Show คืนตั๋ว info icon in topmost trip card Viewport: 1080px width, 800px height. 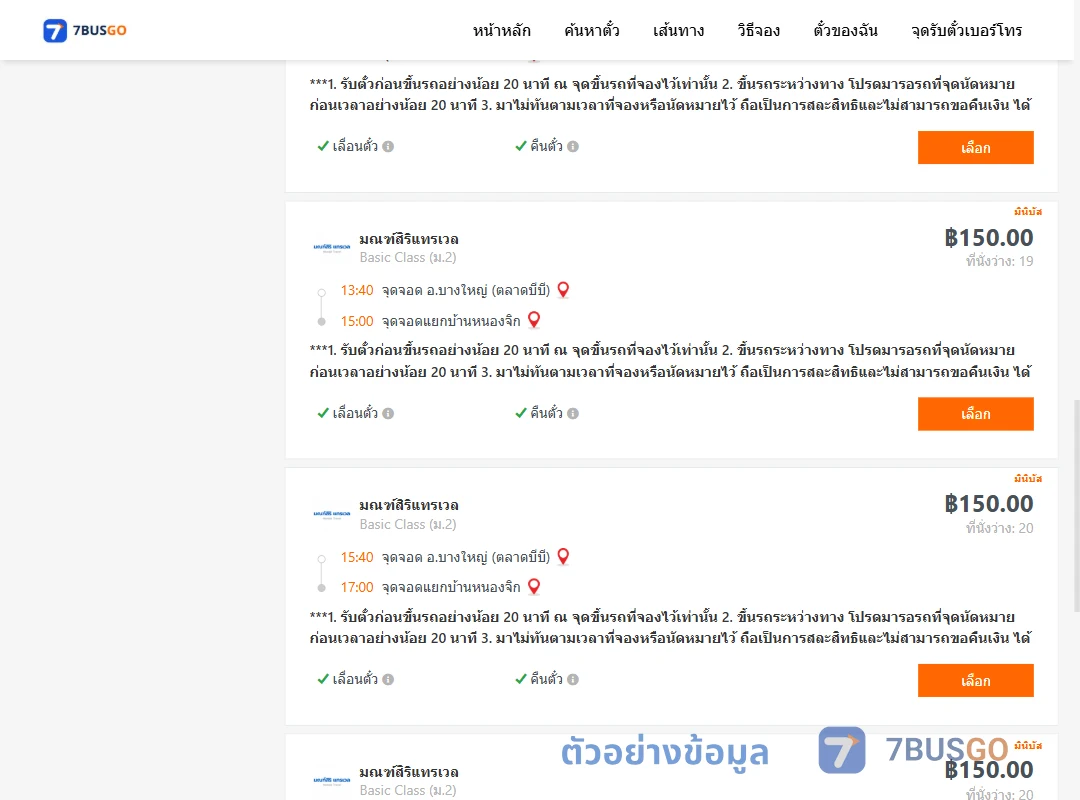(573, 146)
